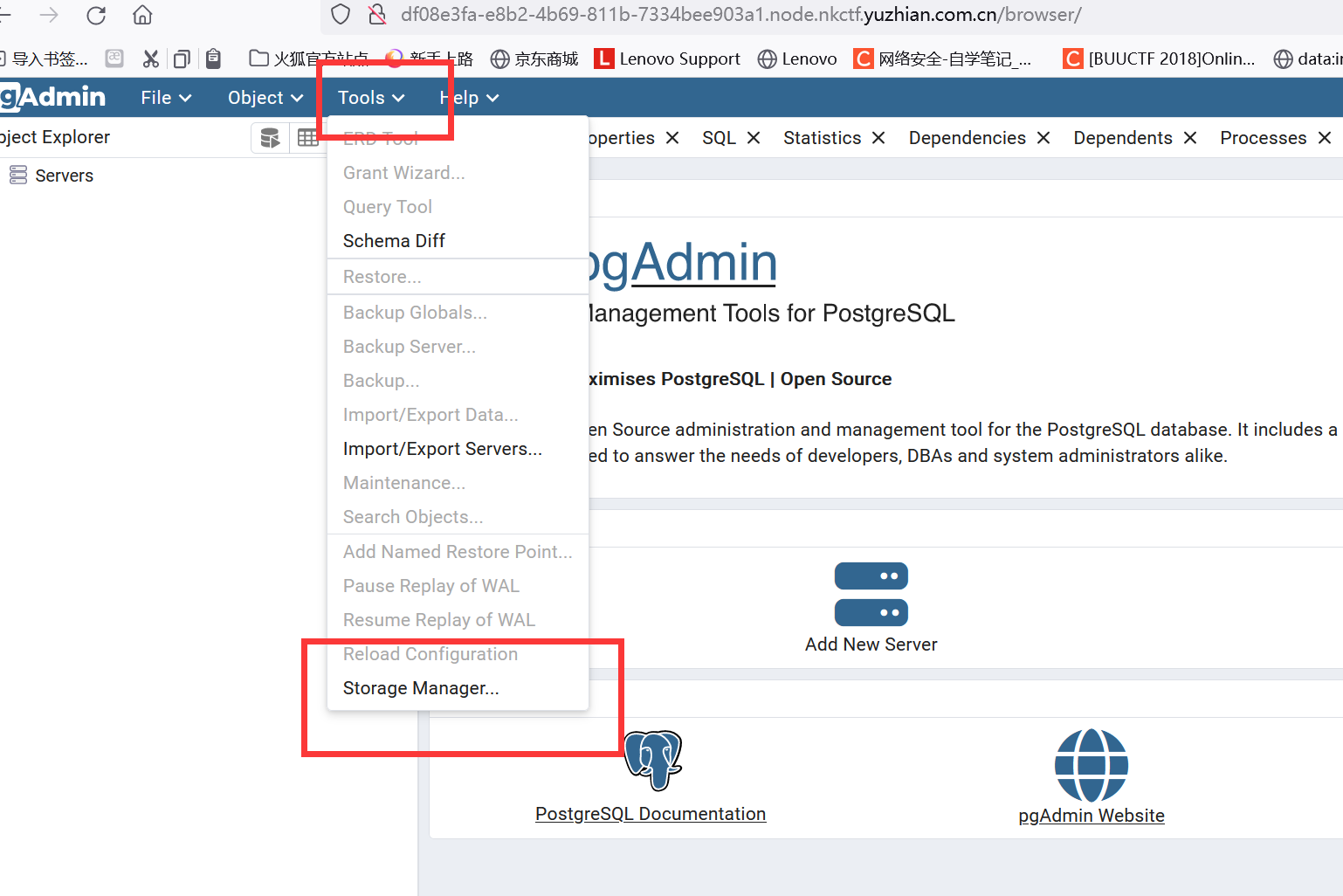Close the Dependencies tab
This screenshot has width=1343, height=896.
[1043, 138]
